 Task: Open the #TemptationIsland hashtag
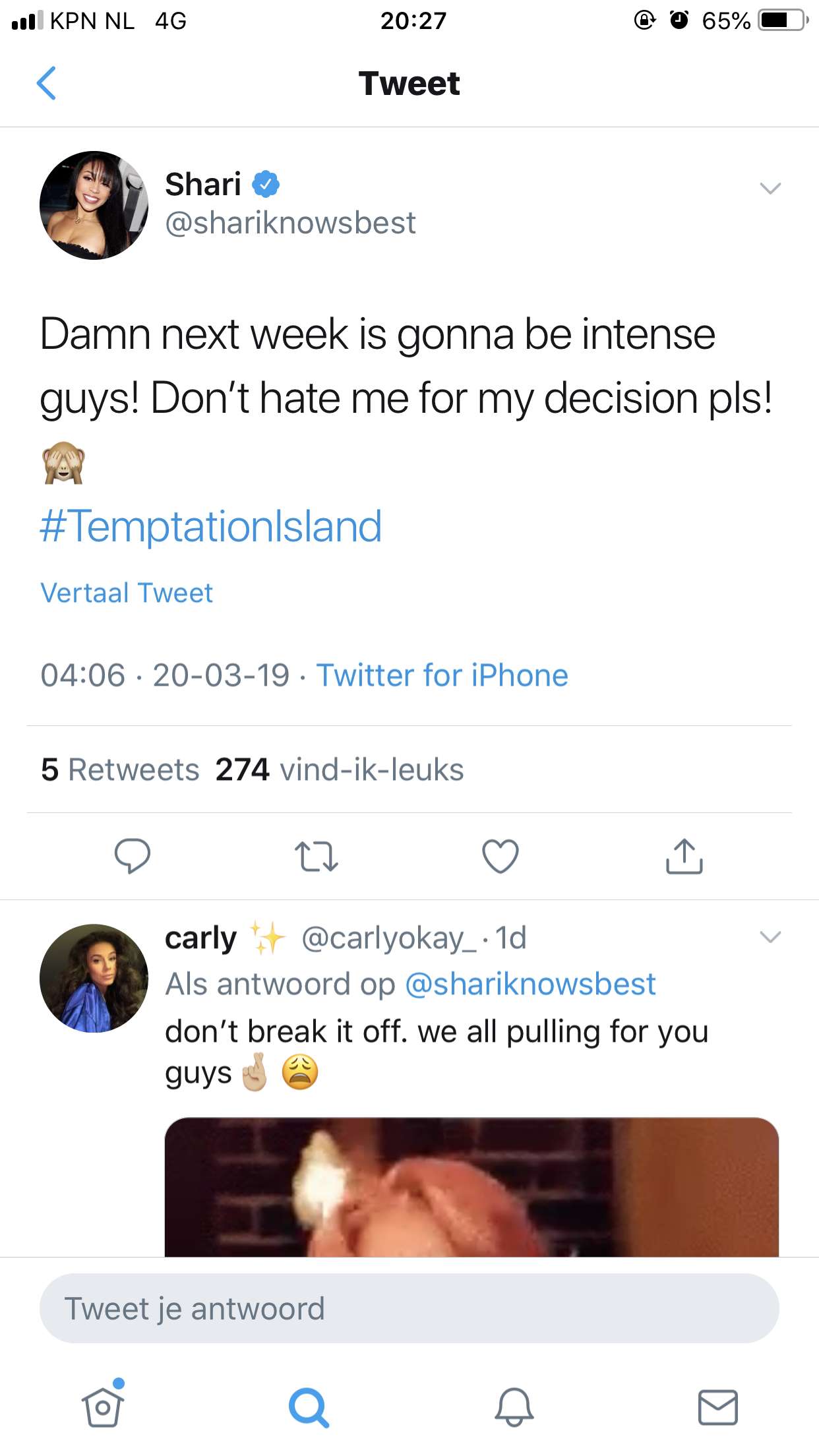coord(211,526)
